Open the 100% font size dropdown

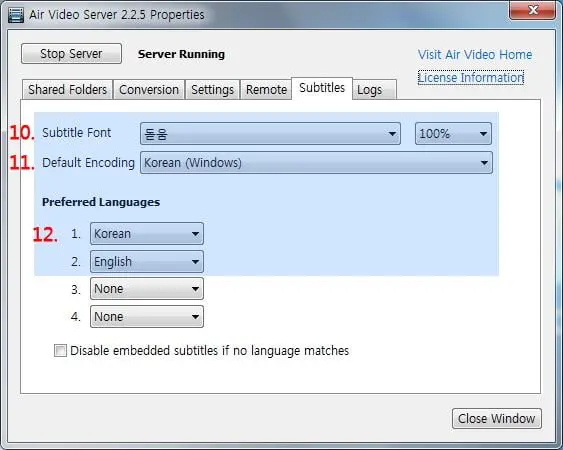click(x=453, y=134)
